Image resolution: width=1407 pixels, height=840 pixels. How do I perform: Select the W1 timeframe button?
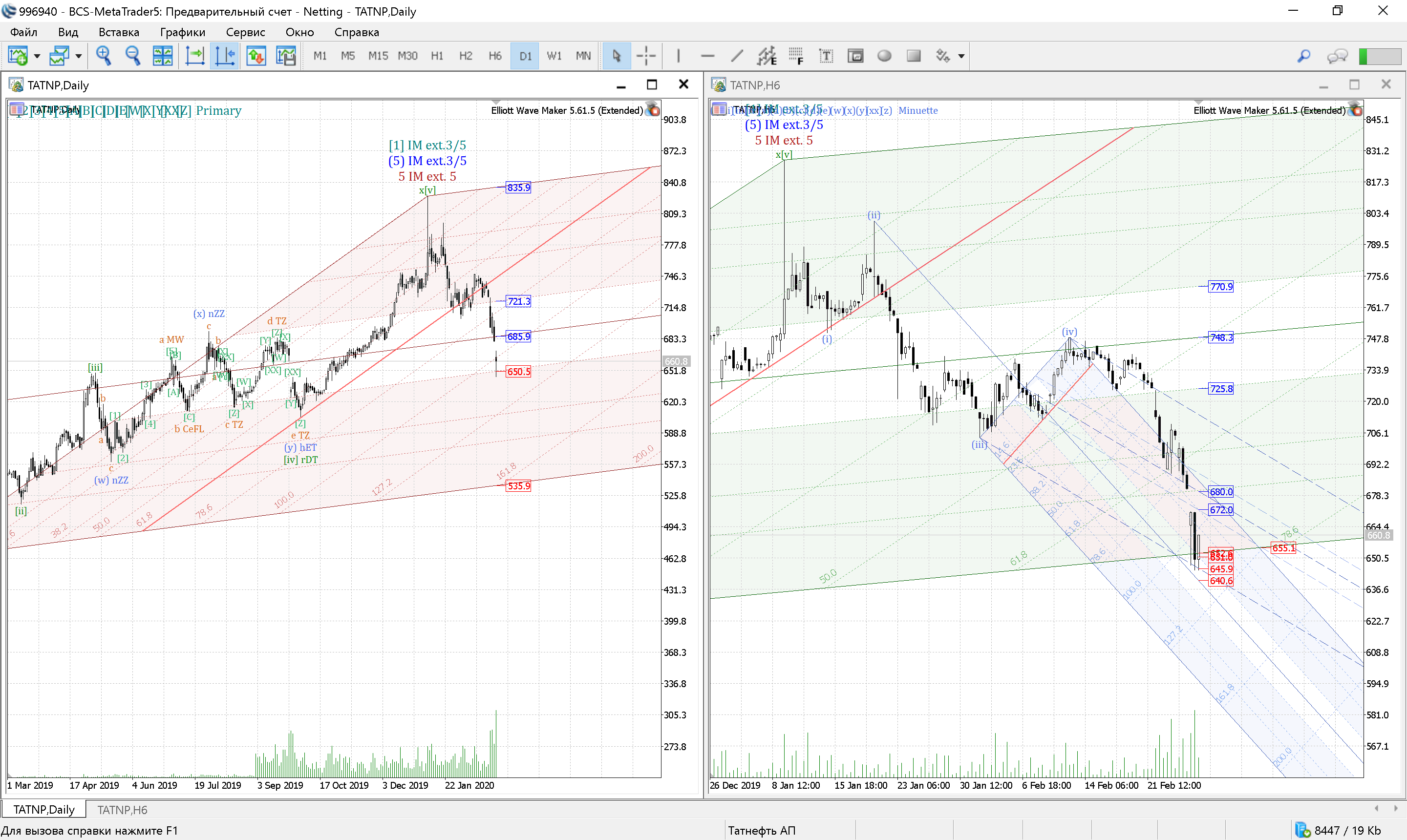[x=554, y=56]
